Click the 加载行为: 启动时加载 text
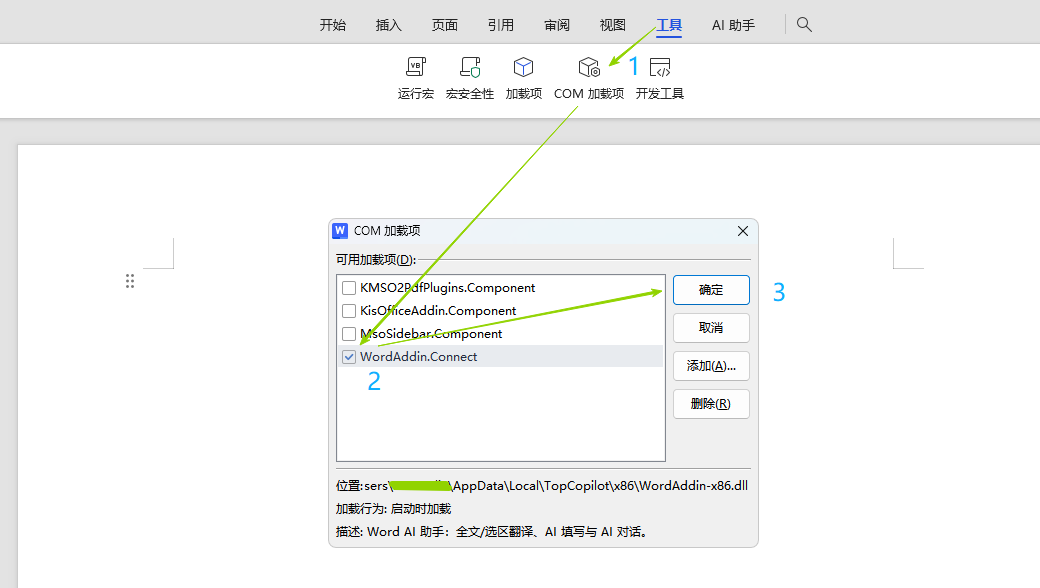This screenshot has height=588, width=1040. (x=393, y=508)
